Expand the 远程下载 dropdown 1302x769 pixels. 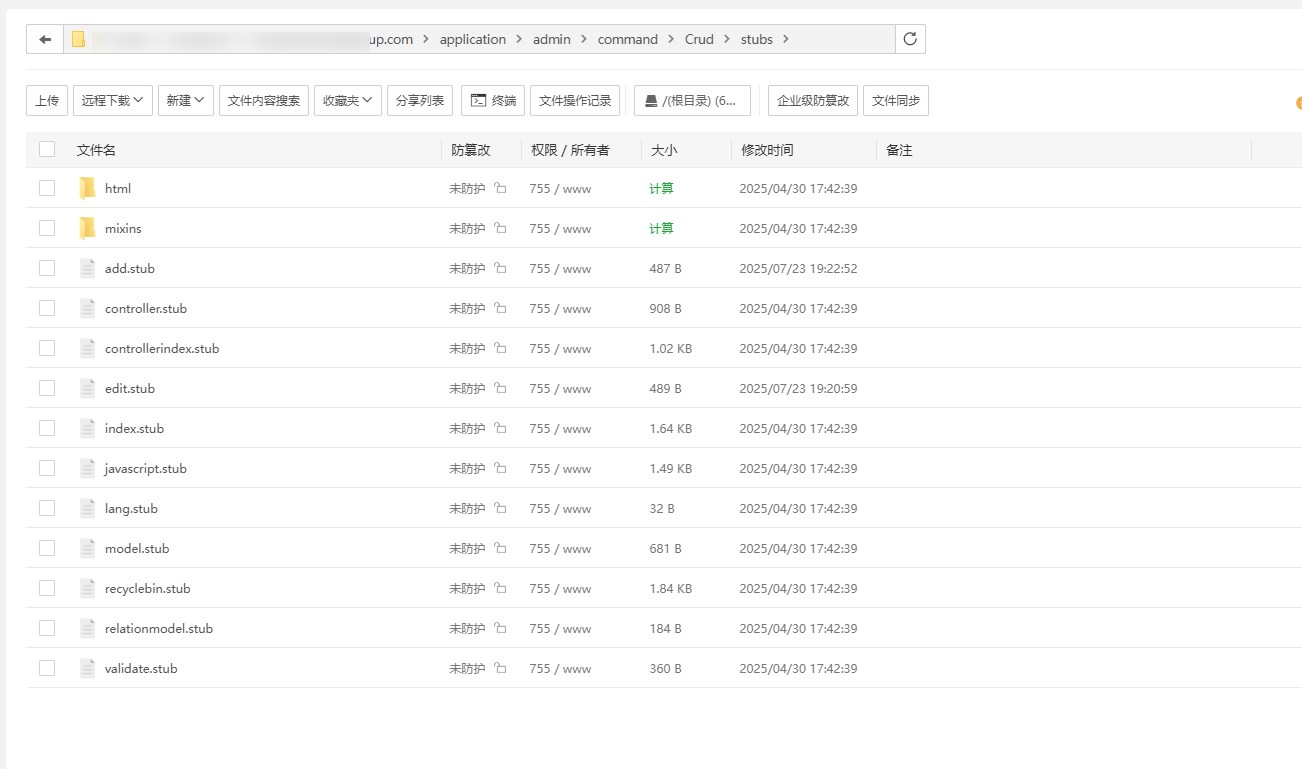(113, 100)
